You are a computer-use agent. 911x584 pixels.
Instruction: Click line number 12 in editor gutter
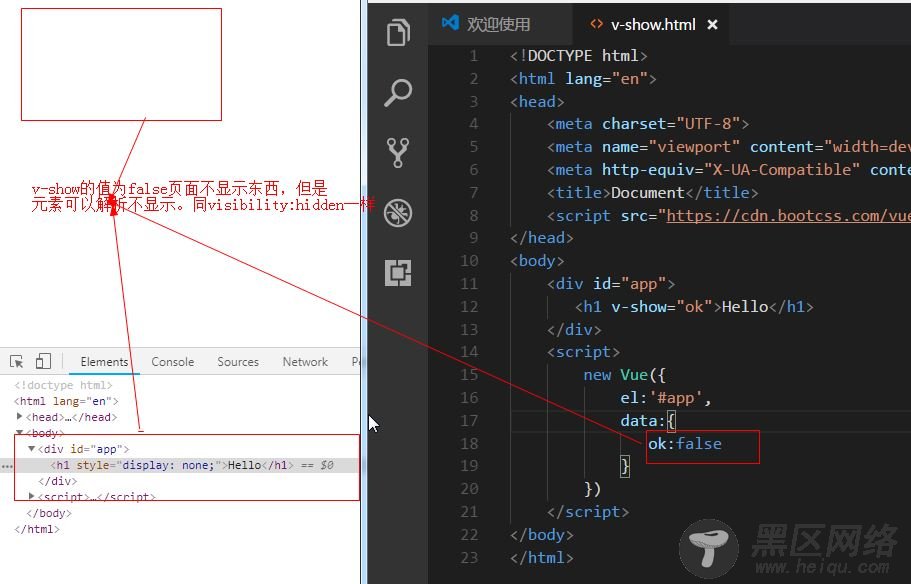(x=469, y=306)
